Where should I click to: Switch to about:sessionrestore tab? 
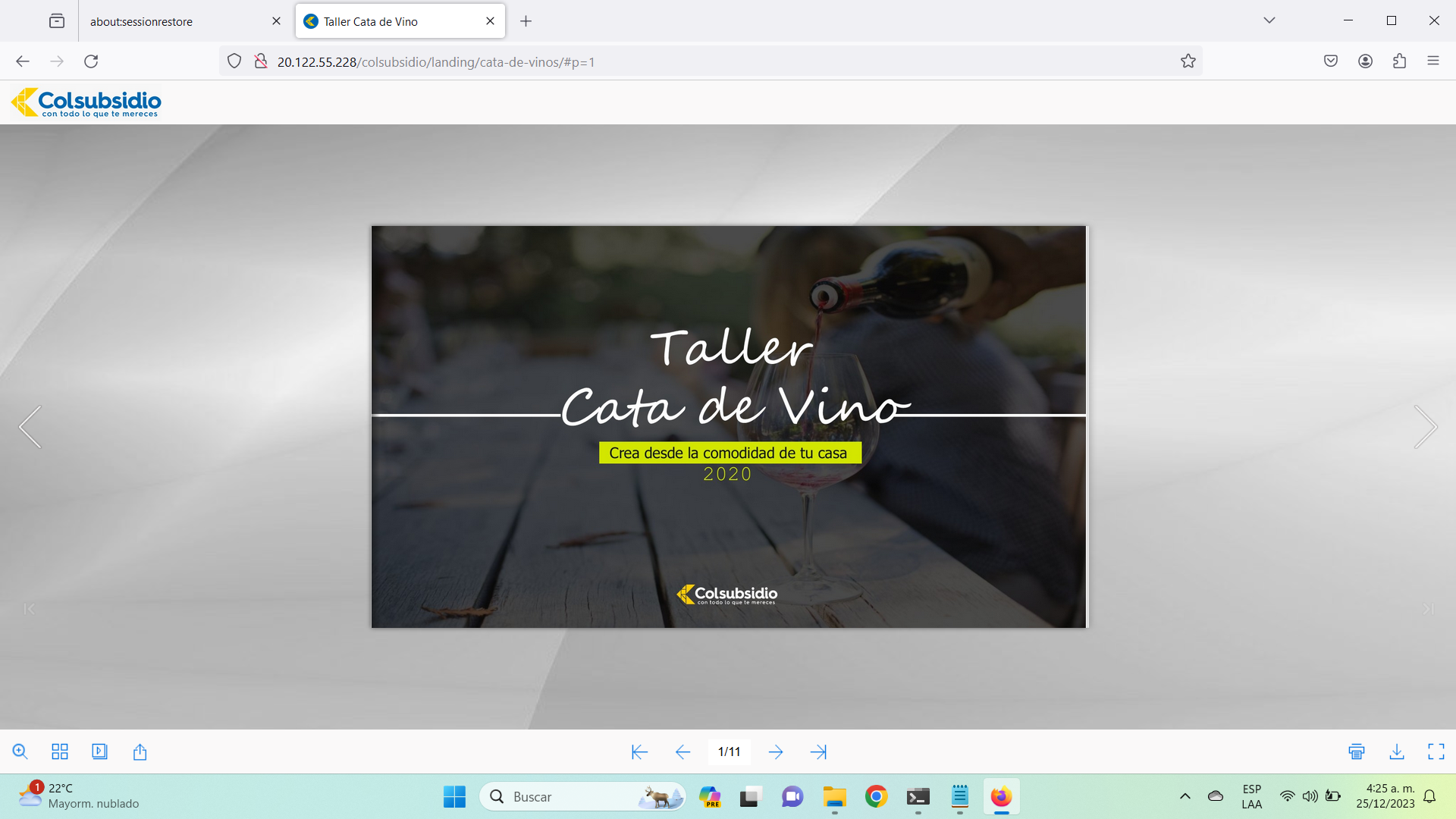(142, 21)
